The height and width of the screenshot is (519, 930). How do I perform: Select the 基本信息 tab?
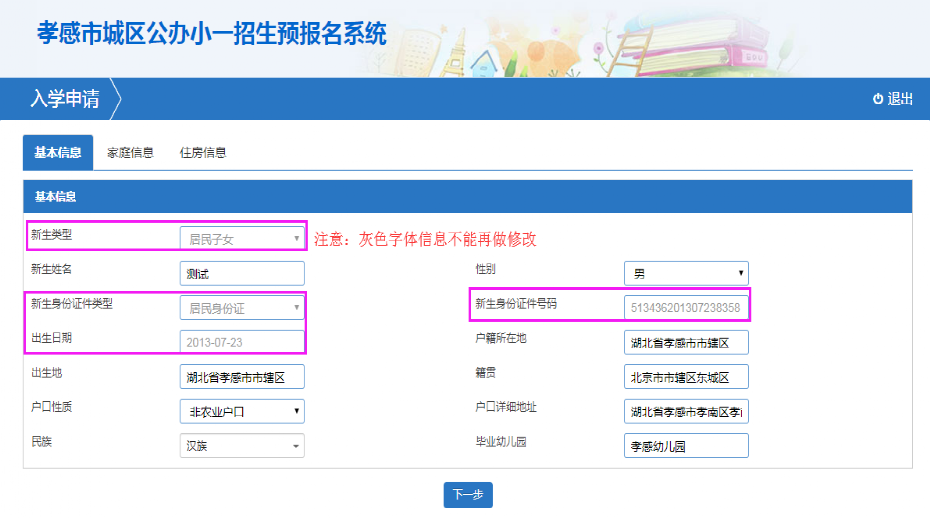point(58,153)
